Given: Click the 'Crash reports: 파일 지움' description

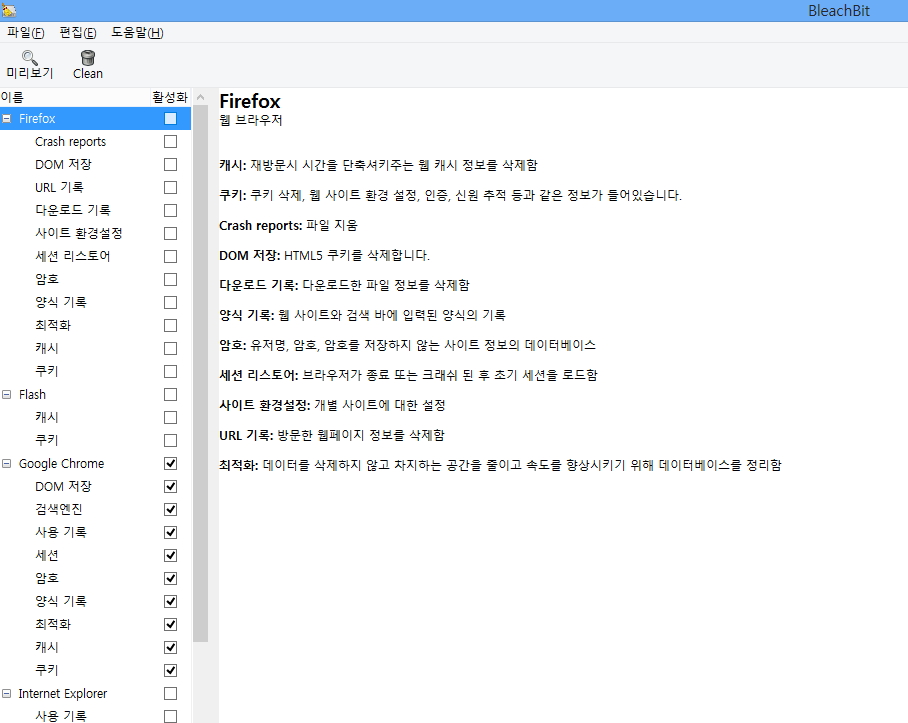Looking at the screenshot, I should point(288,225).
